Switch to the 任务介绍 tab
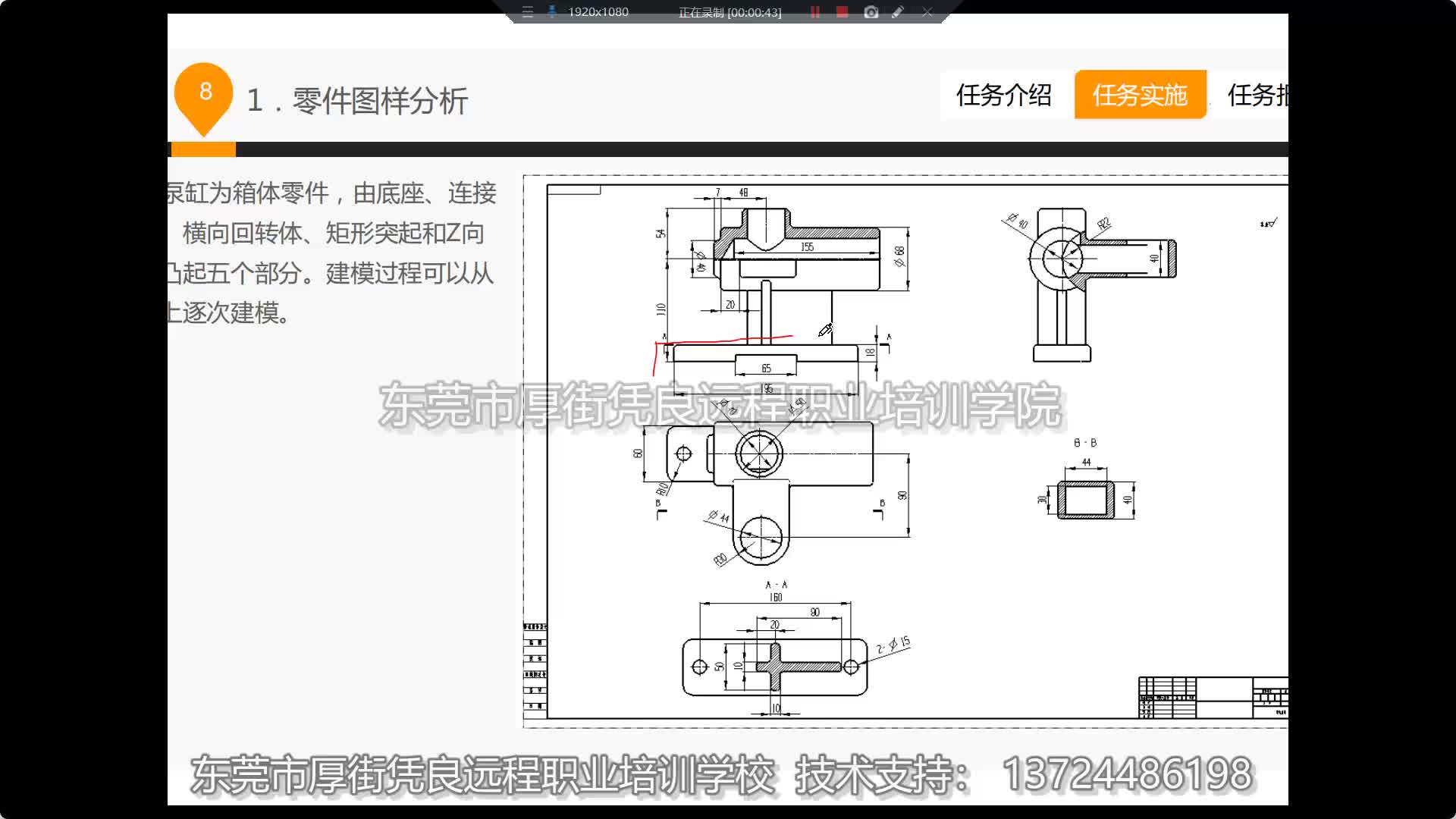1456x819 pixels. tap(1006, 96)
